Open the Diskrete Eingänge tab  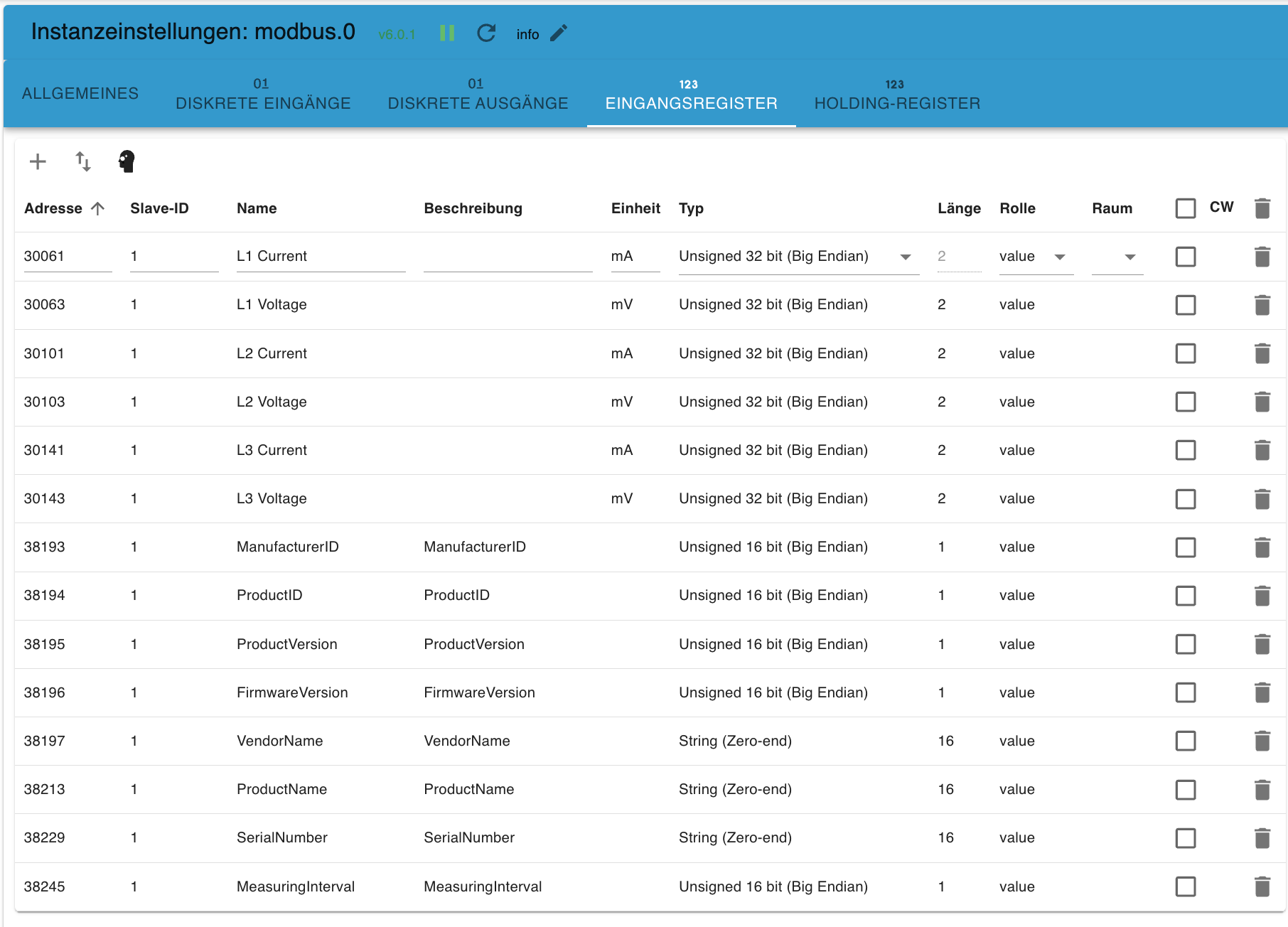[x=263, y=95]
